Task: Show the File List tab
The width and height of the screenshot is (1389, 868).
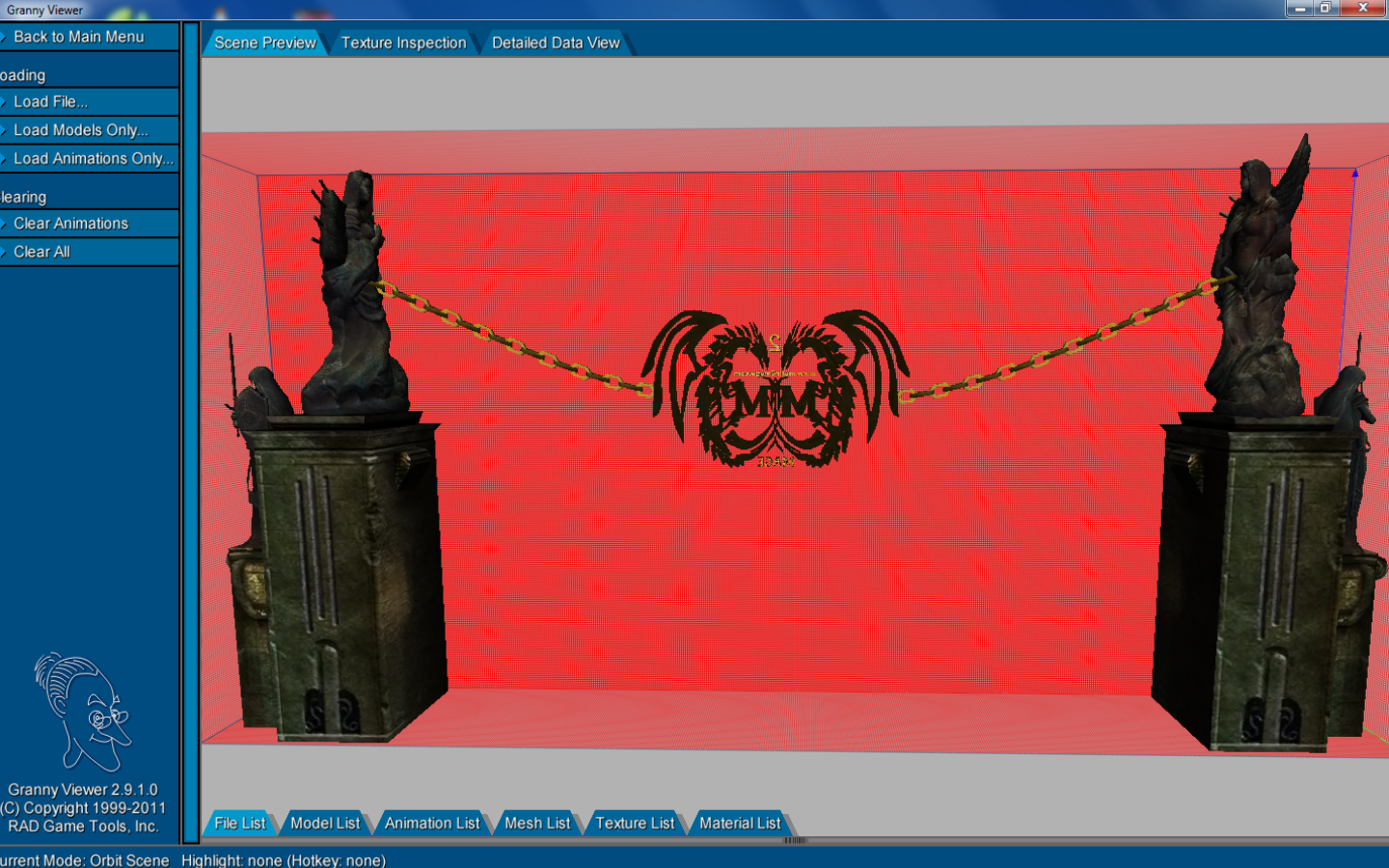Action: 239,823
